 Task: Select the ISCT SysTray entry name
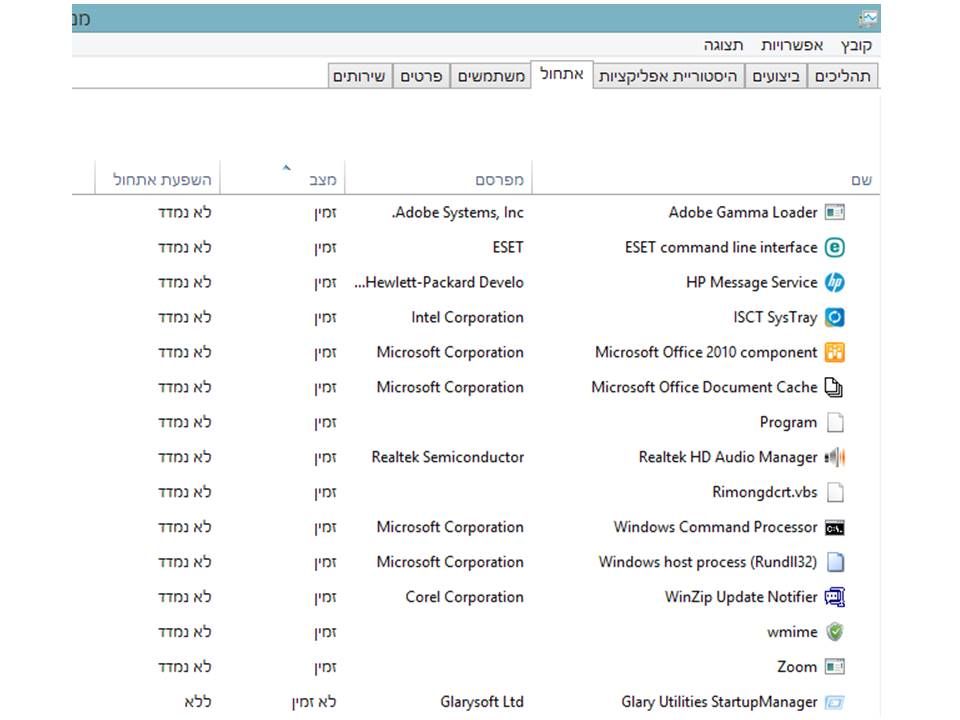tap(775, 317)
